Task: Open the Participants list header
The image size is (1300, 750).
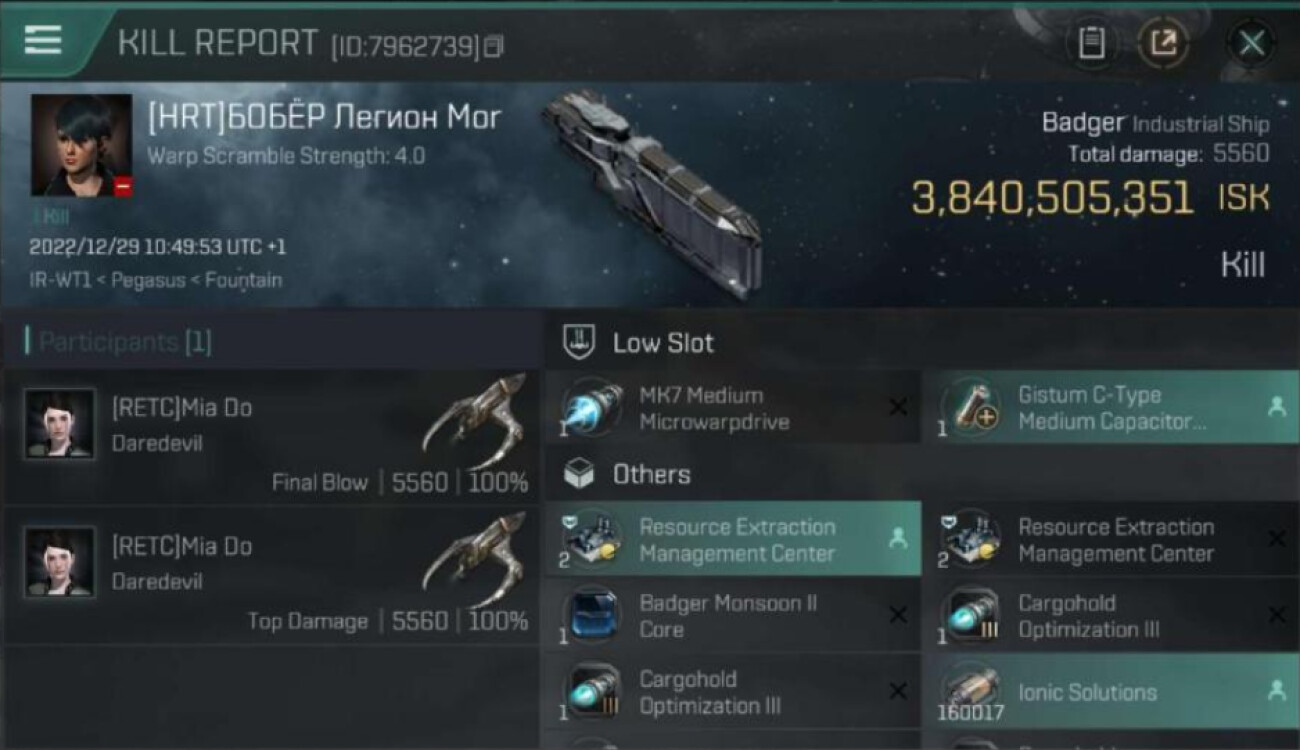Action: [x=125, y=342]
